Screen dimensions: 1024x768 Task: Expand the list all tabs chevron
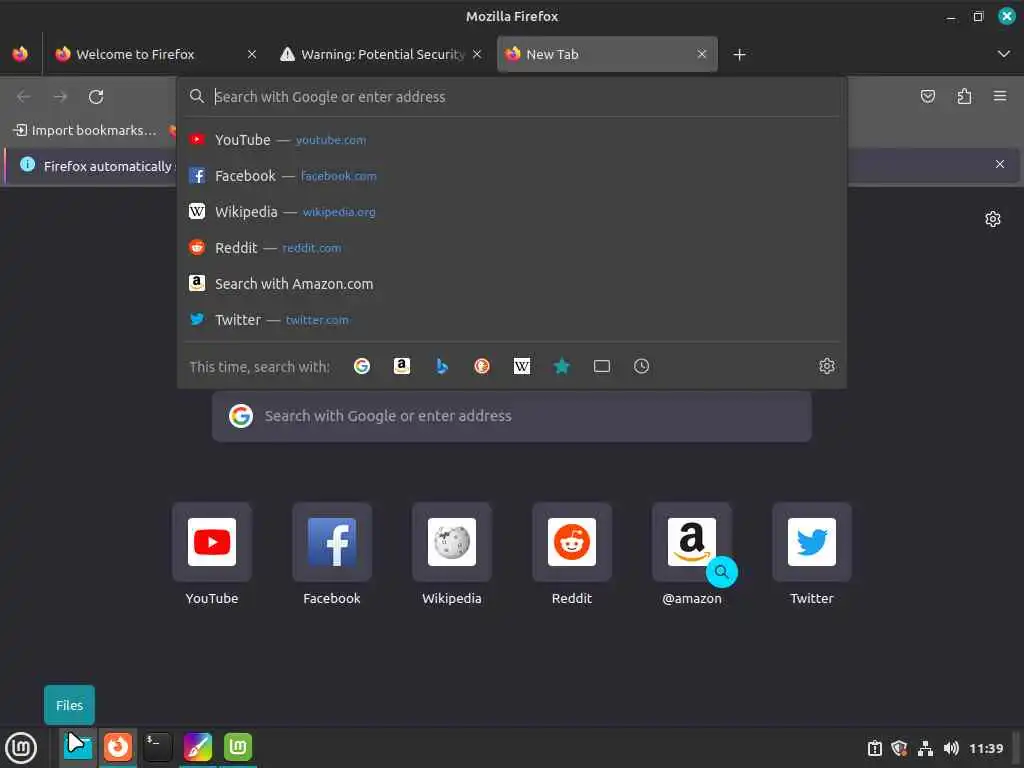click(x=1004, y=54)
